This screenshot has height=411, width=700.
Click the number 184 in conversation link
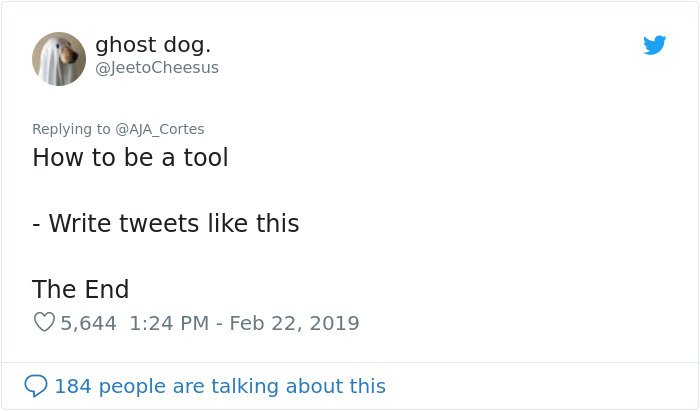coord(73,386)
